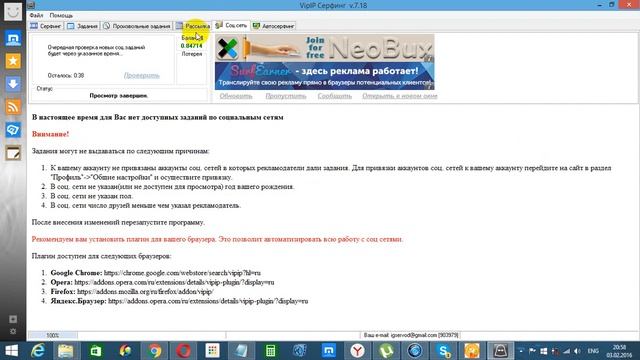This screenshot has height=360, width=640.
Task: Switch to the Рассылка tab
Action: pyautogui.click(x=193, y=26)
